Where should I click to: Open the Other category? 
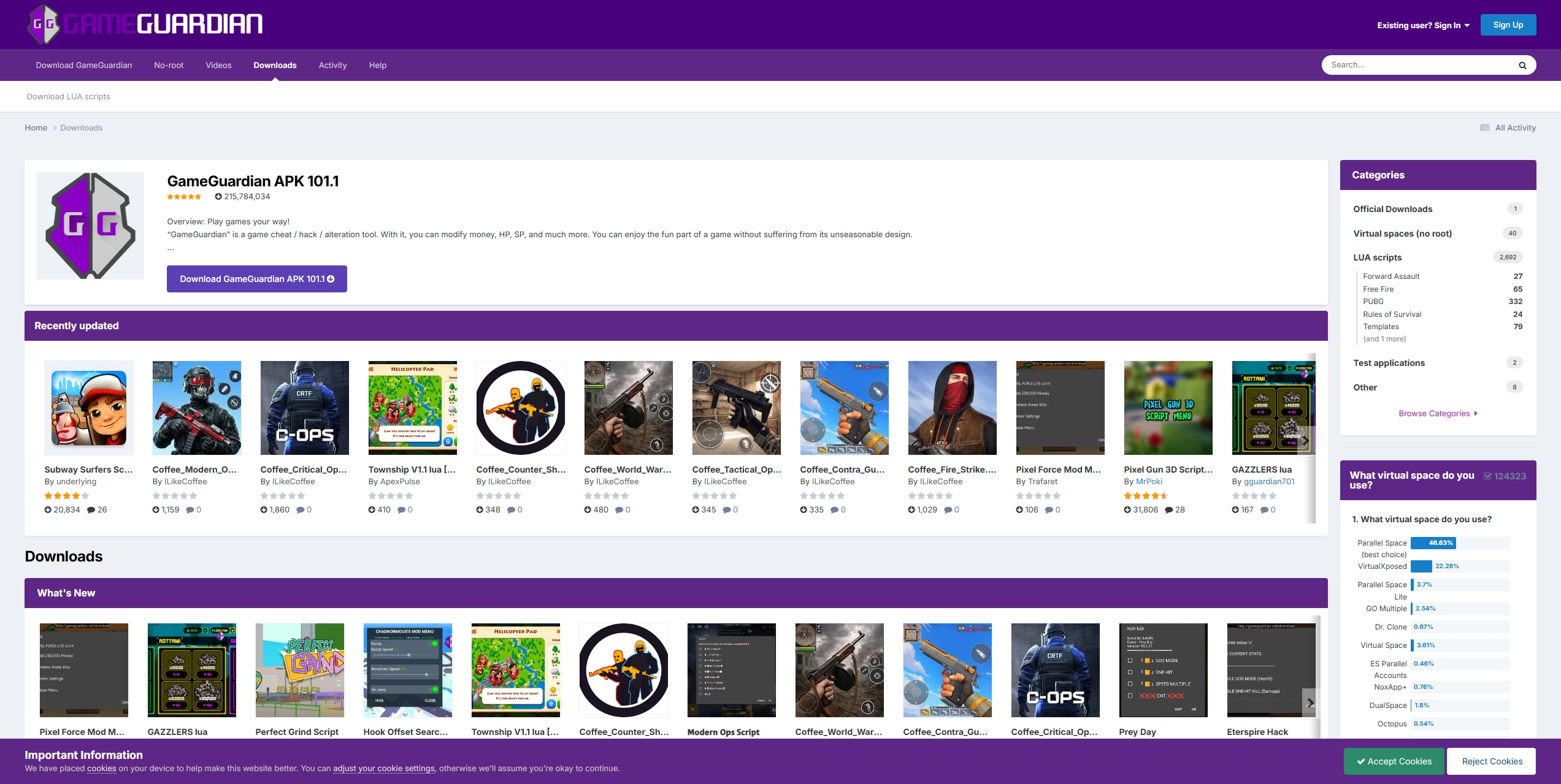(x=1365, y=387)
